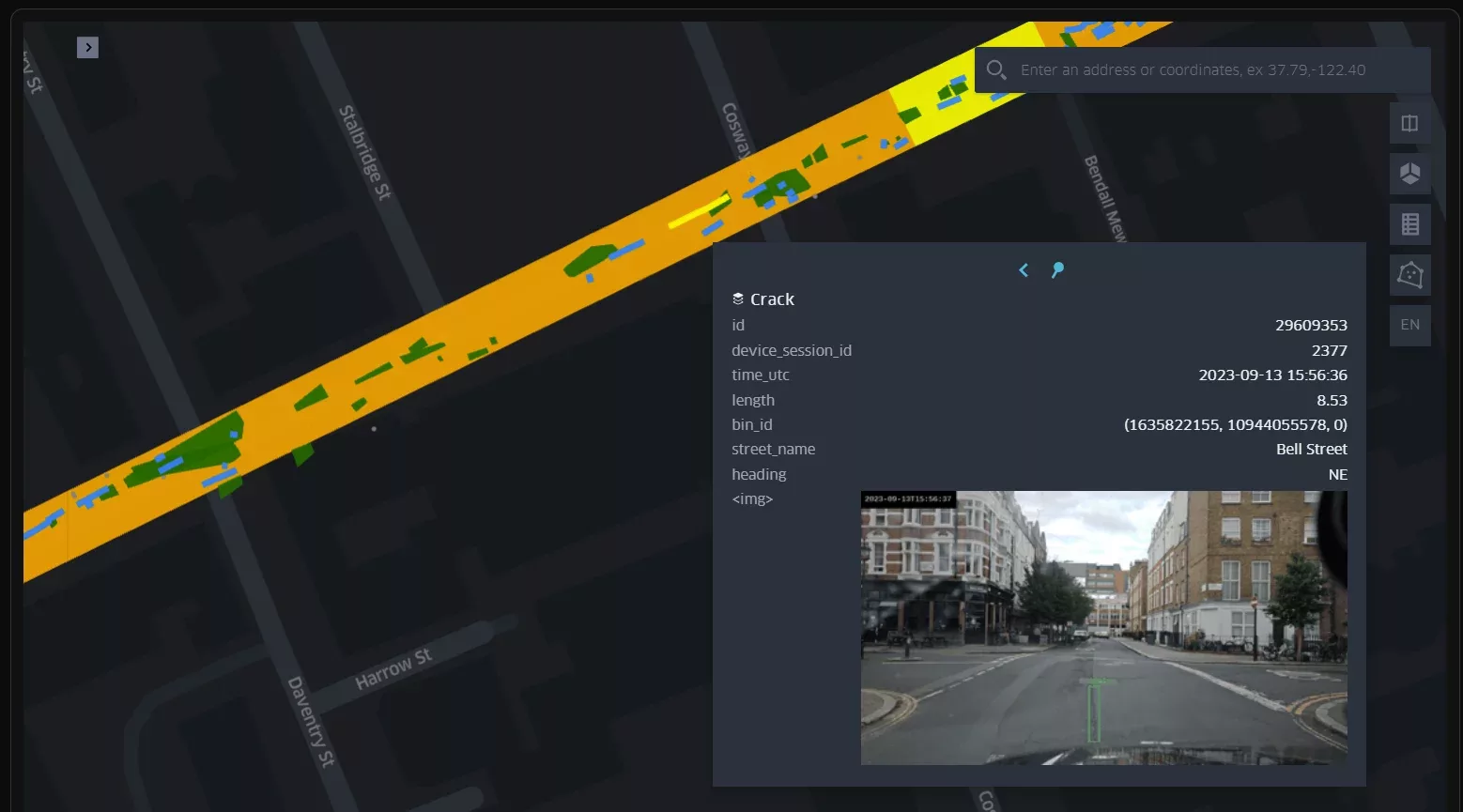Screen dimensions: 1463x812
Task: Click the crack id 29609353
Action: (x=1311, y=326)
